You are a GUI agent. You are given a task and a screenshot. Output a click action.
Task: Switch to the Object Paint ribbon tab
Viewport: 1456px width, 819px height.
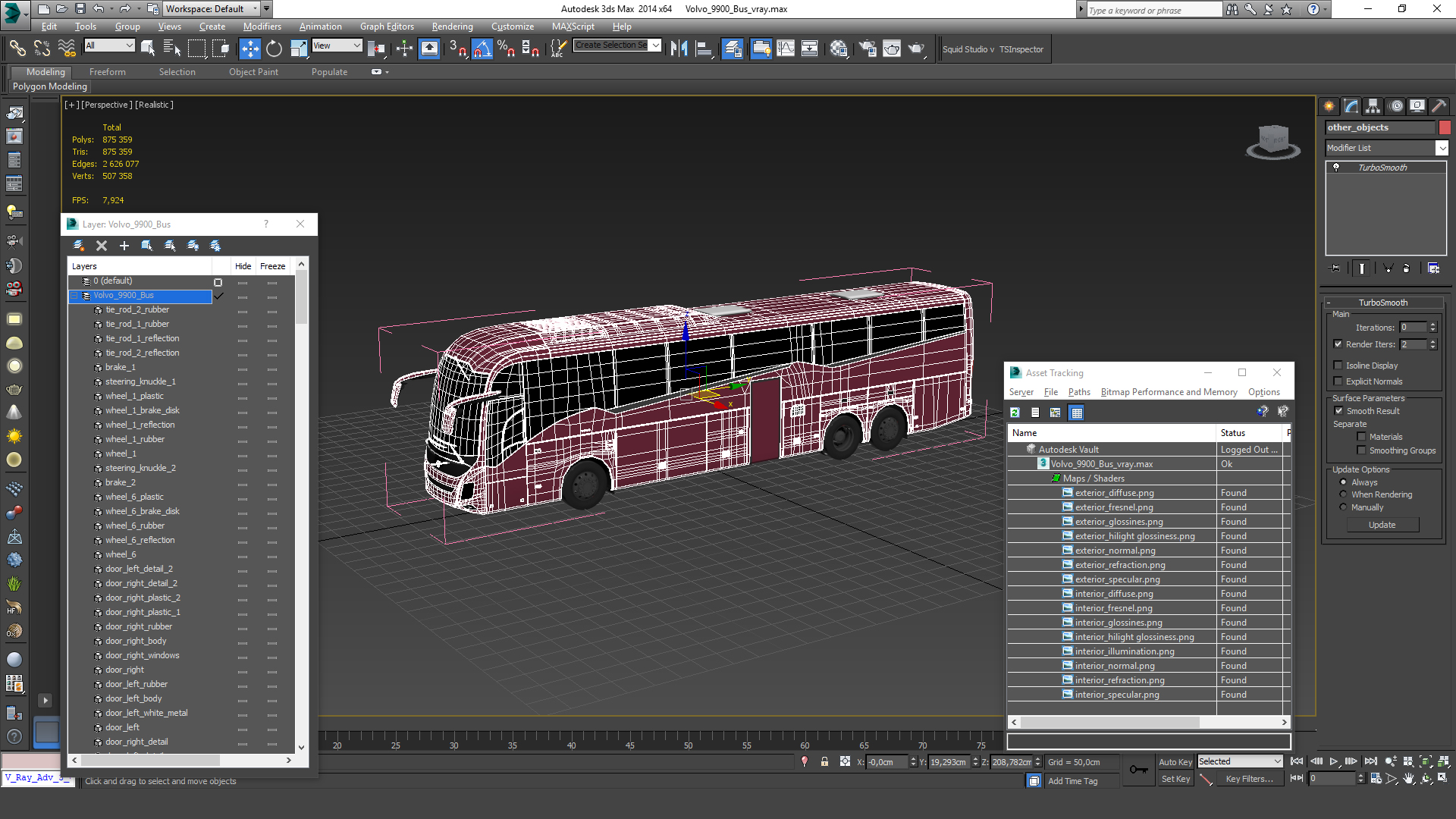pos(253,72)
